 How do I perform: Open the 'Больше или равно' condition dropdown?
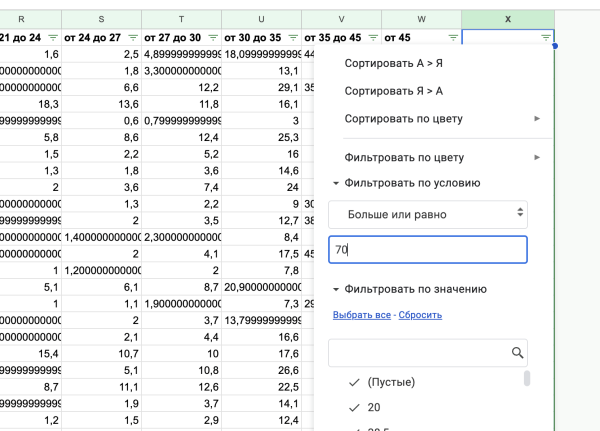[x=428, y=214]
